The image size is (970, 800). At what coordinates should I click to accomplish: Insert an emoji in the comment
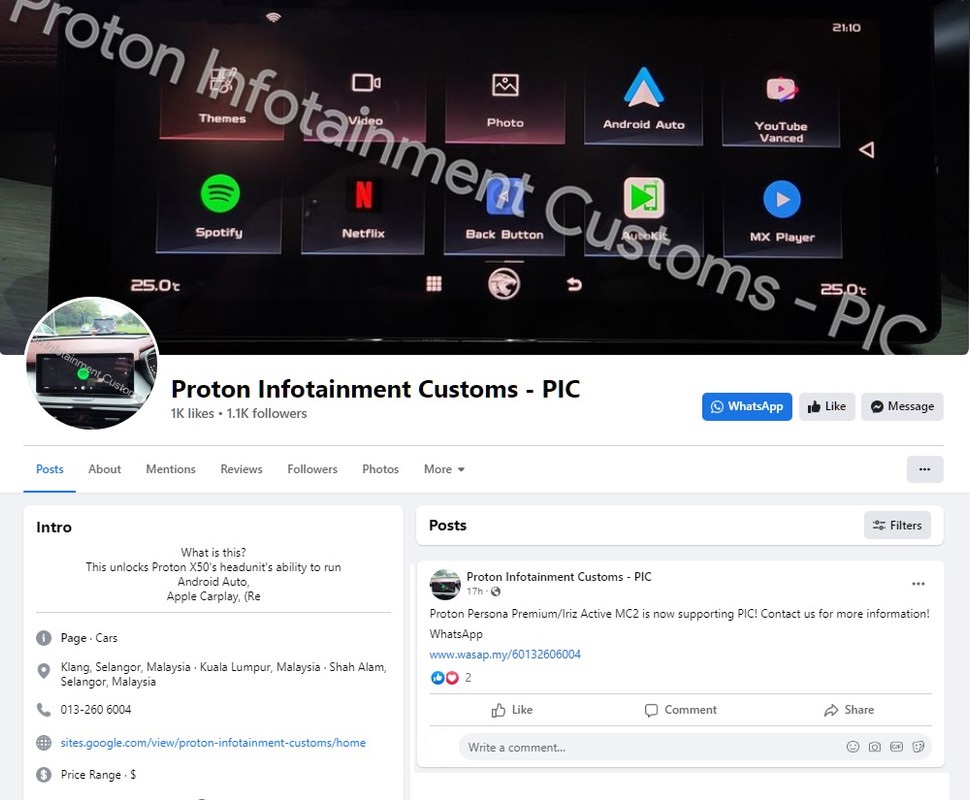pyautogui.click(x=852, y=747)
